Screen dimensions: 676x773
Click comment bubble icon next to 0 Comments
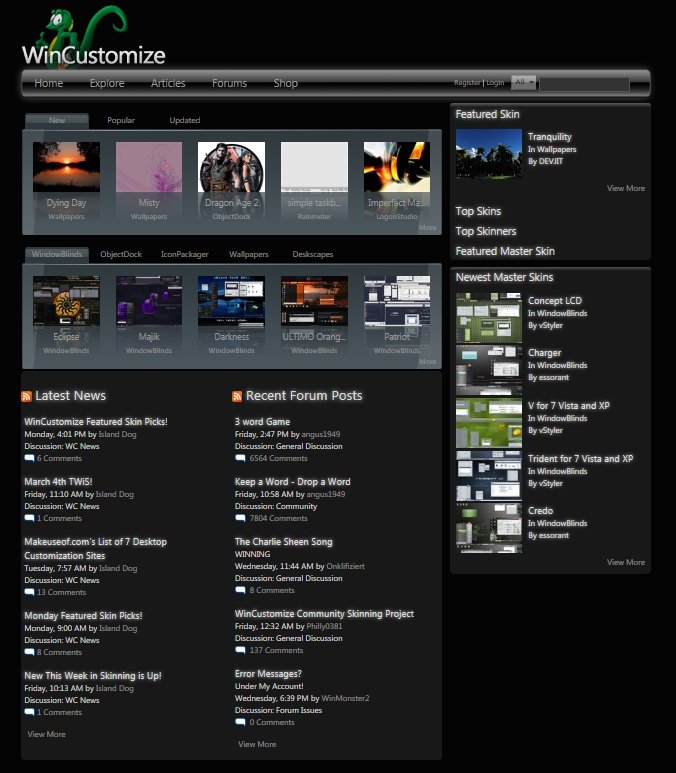240,723
